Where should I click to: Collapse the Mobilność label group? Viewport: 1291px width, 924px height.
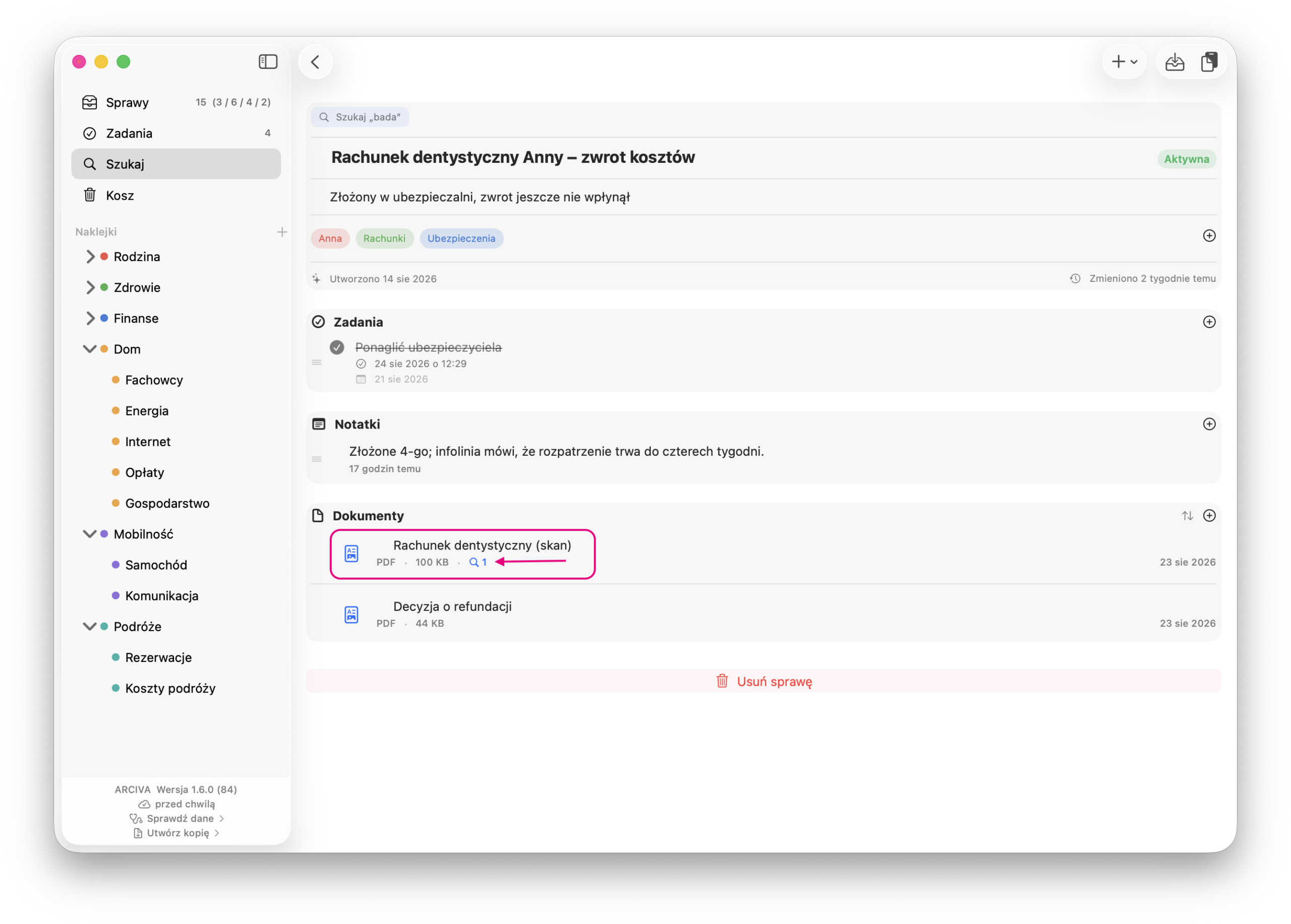coord(90,534)
